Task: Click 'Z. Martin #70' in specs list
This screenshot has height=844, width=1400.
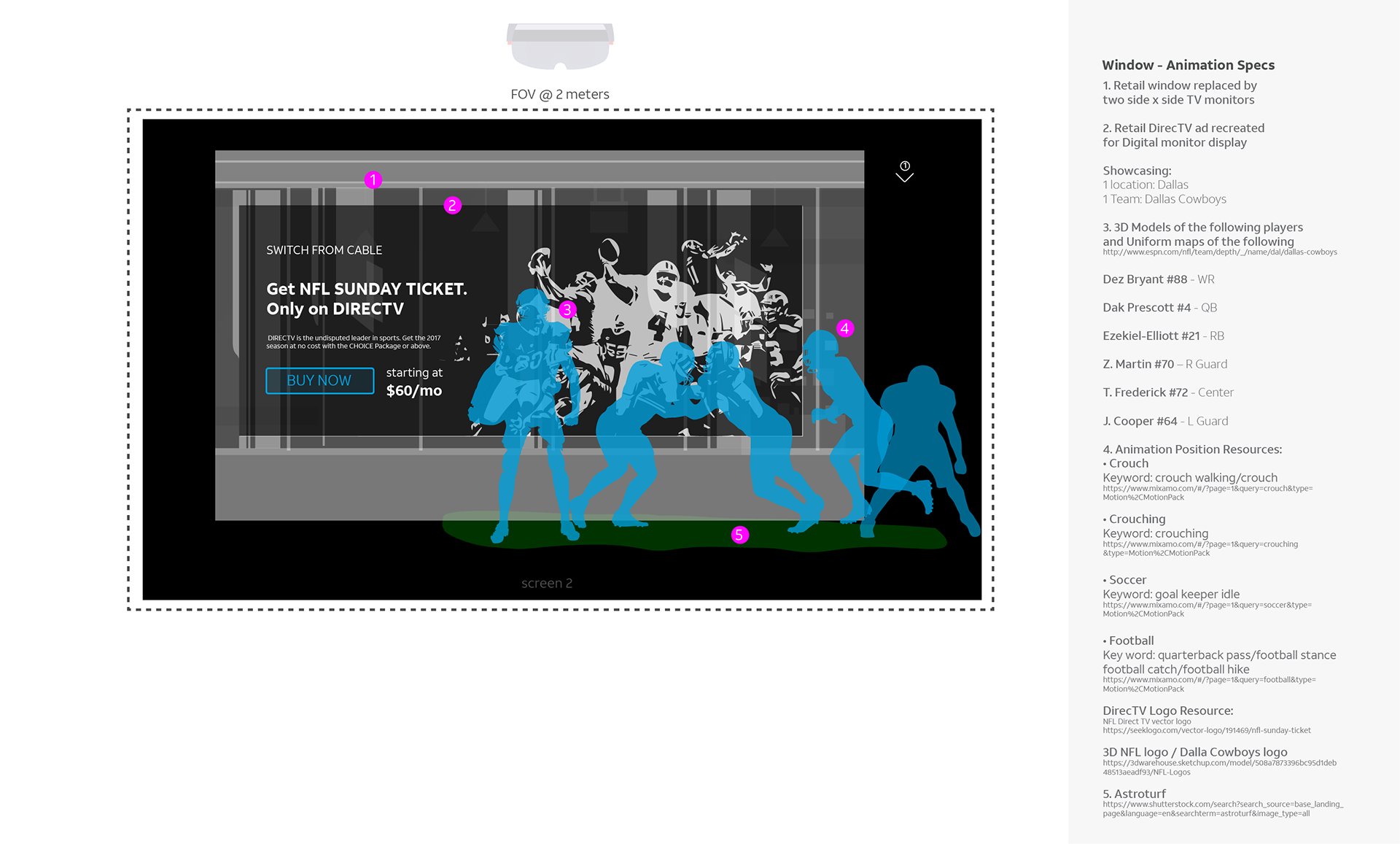Action: (1138, 364)
